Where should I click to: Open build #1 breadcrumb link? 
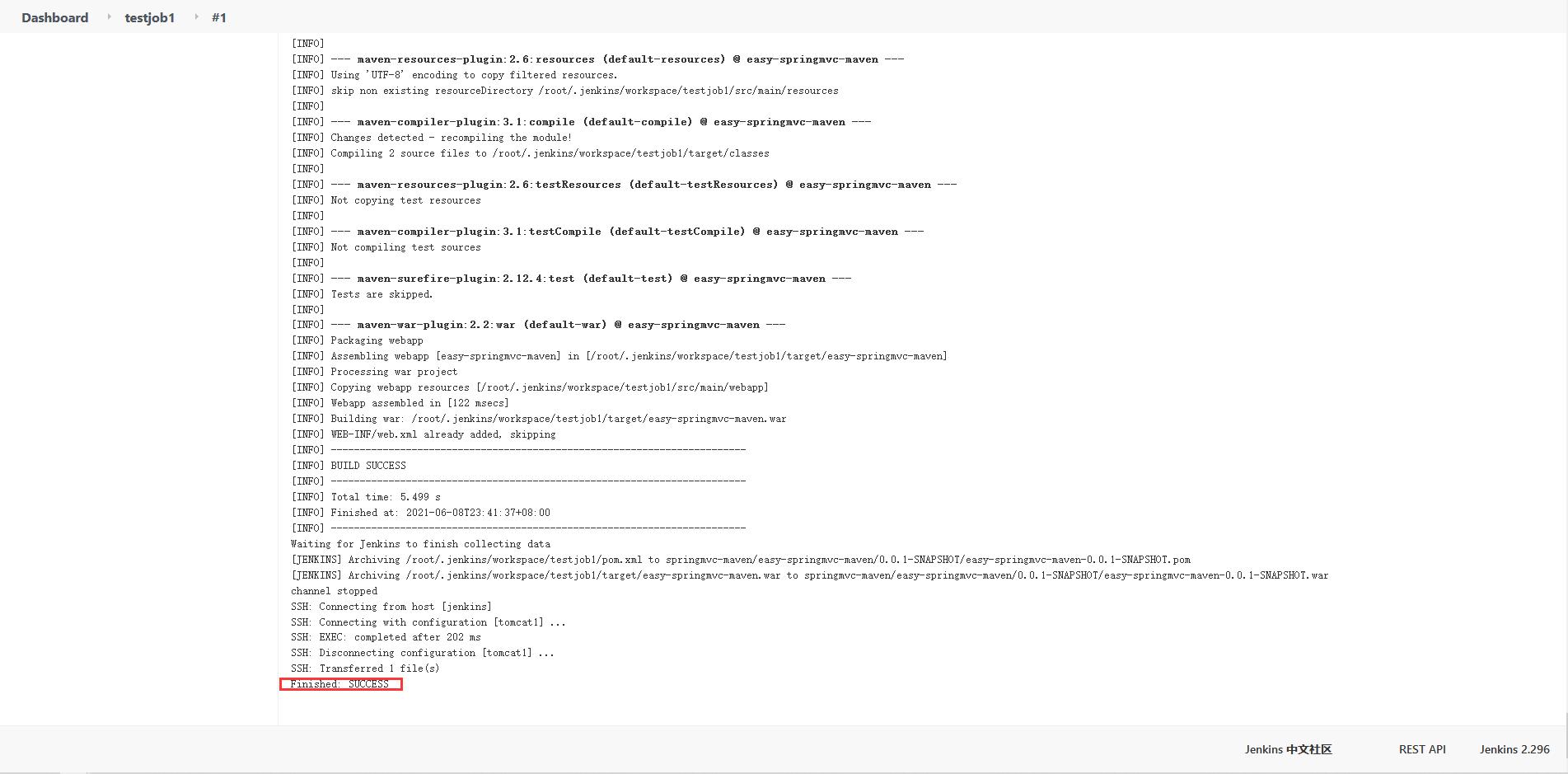218,17
